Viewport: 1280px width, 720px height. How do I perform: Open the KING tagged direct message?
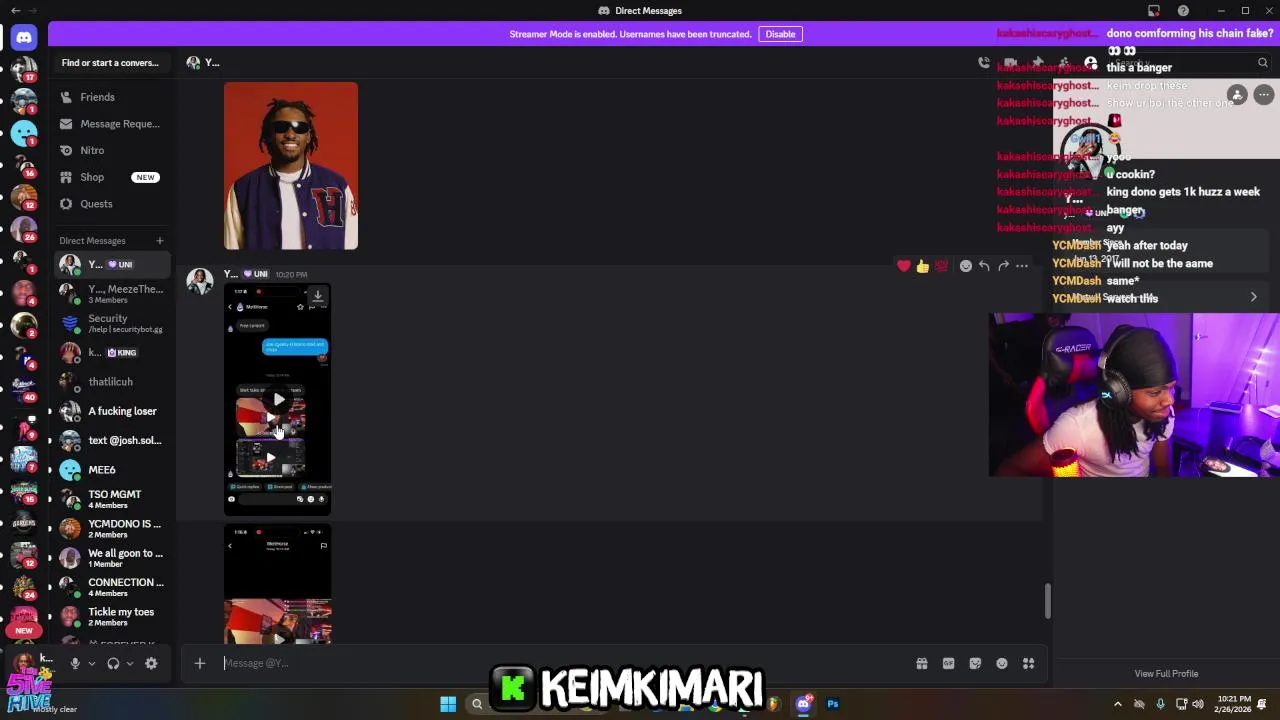click(112, 353)
